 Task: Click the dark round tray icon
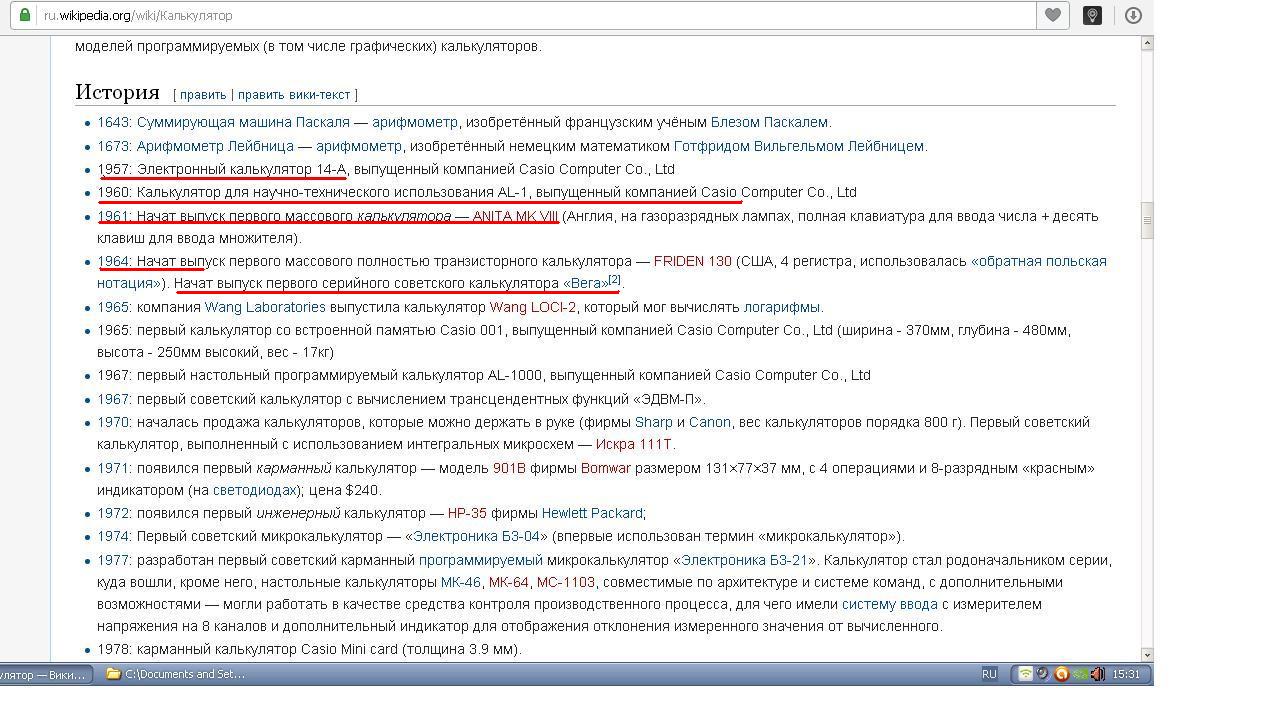(1043, 674)
